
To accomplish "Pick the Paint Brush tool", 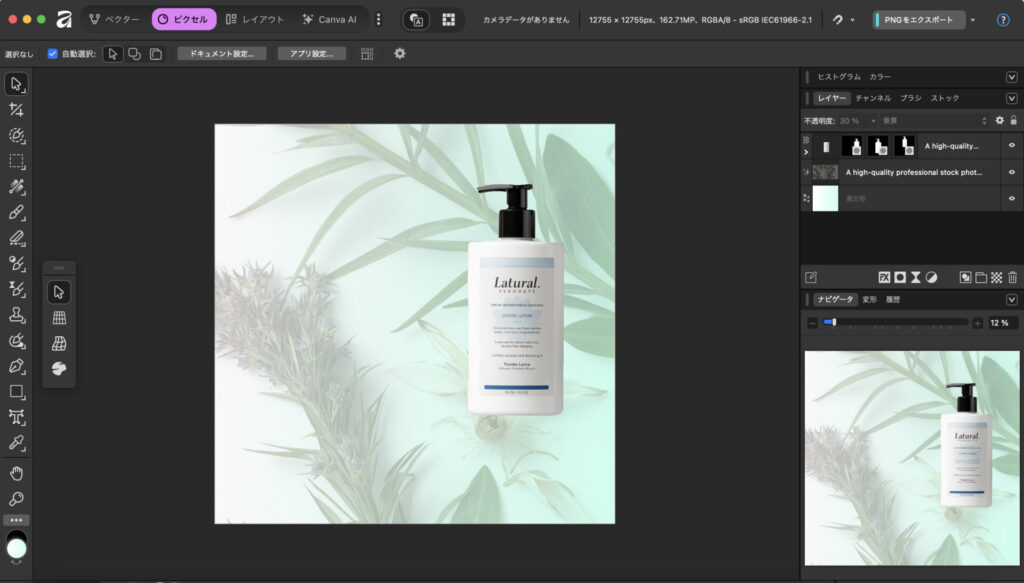I will pos(16,212).
